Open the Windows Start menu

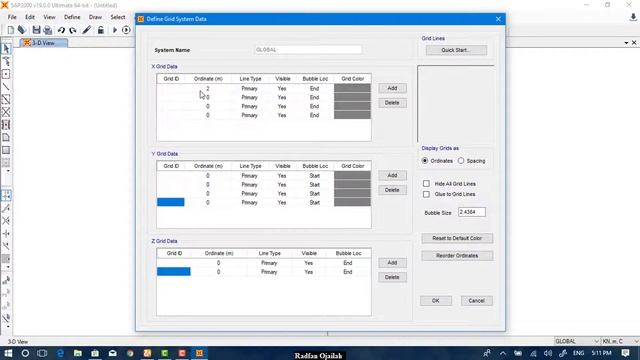tap(8, 353)
